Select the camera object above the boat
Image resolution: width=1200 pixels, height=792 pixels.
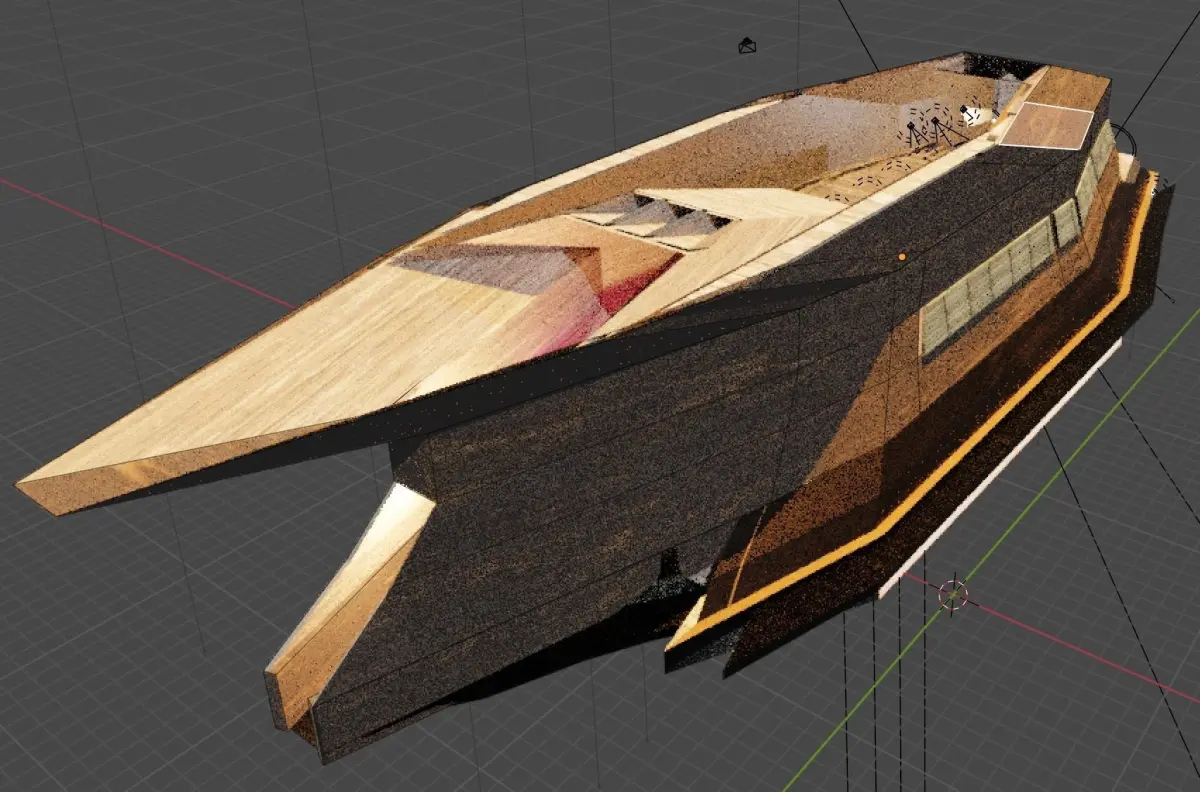747,45
